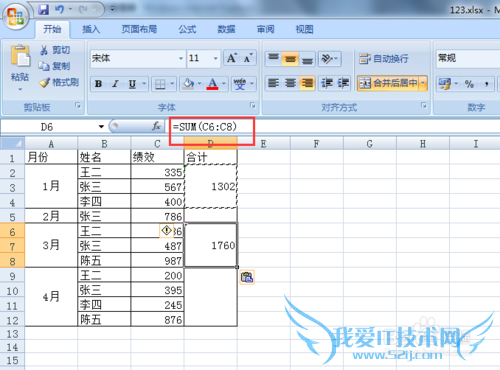Open the 常规 number format box
Viewport: 500px width, 370px height.
468,58
